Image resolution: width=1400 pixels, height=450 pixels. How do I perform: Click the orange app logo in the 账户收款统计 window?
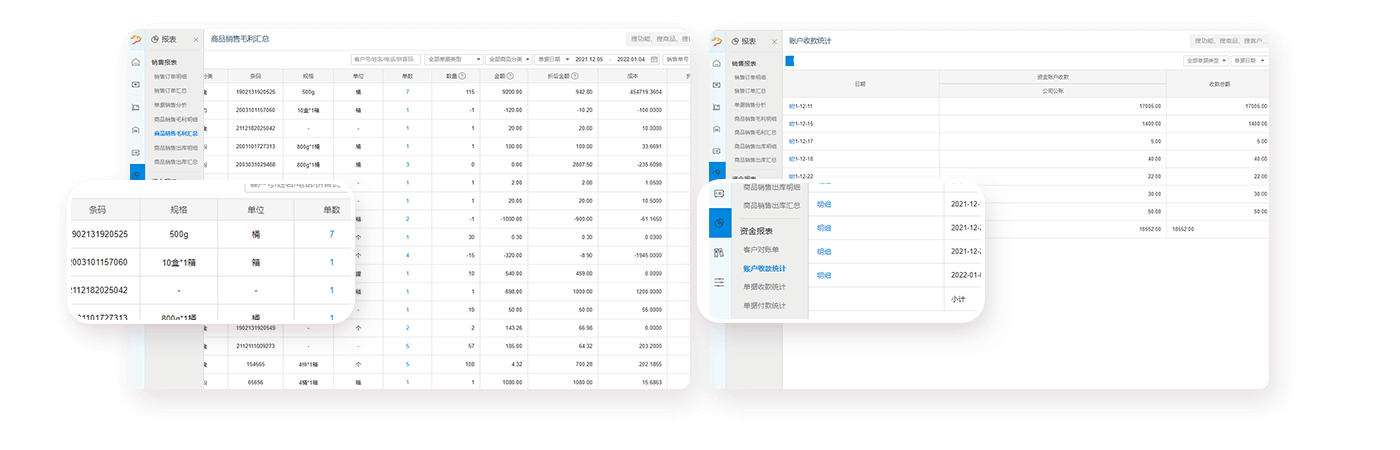tap(716, 41)
